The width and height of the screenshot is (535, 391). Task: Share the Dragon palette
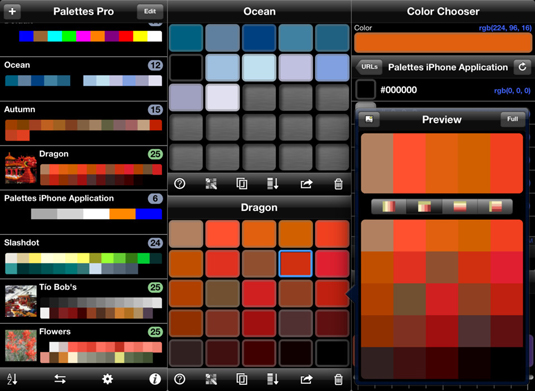coord(306,379)
